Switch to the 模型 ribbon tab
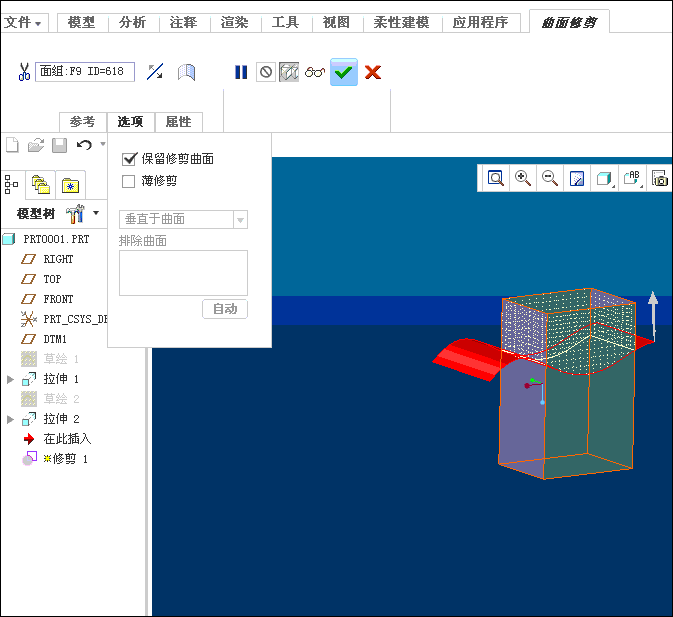The height and width of the screenshot is (617, 673). pyautogui.click(x=82, y=22)
